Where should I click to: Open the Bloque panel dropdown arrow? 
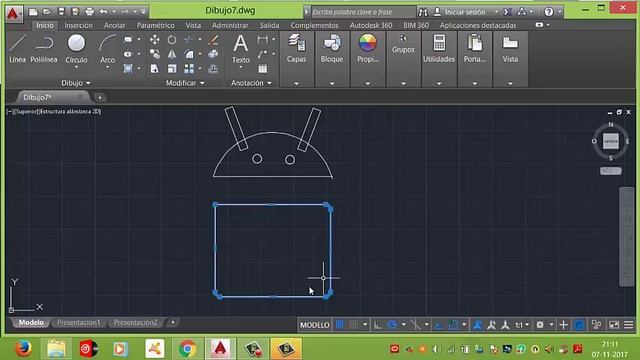pos(332,83)
